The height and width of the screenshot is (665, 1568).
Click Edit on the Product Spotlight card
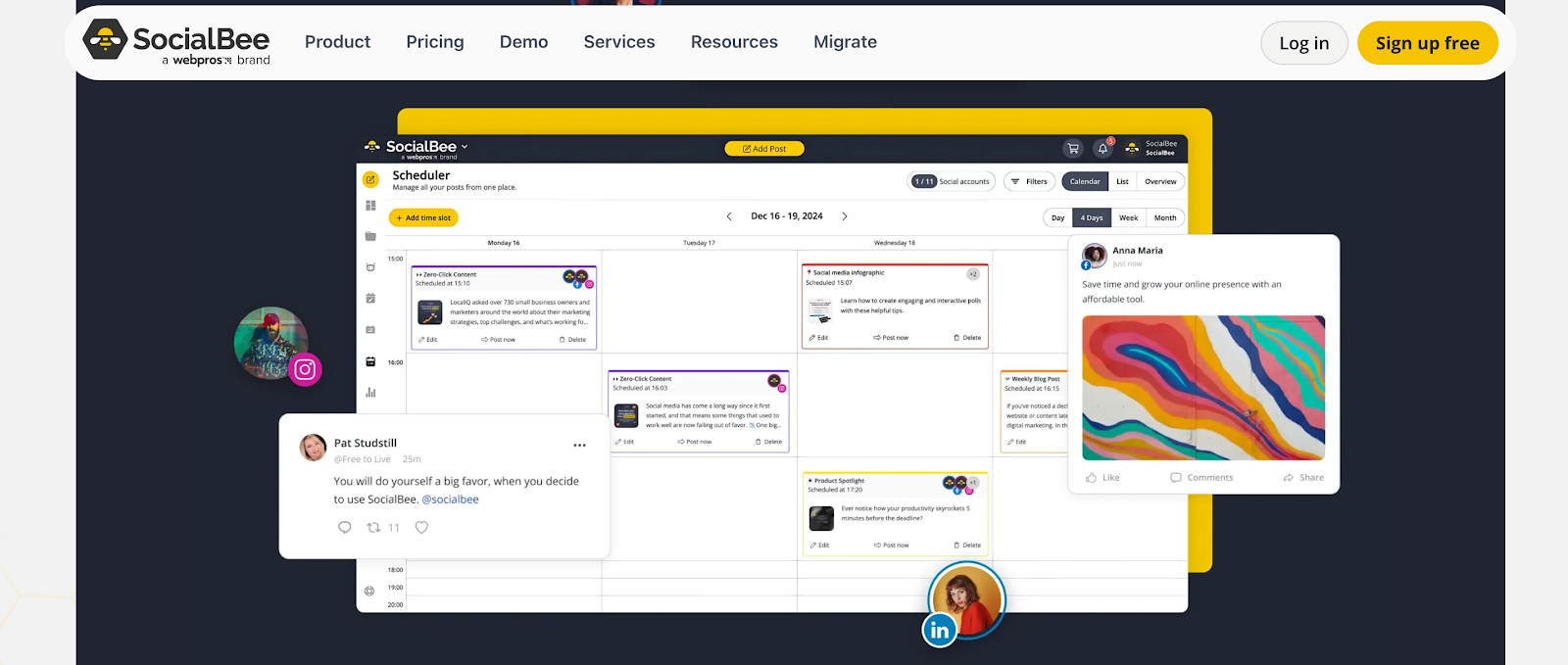819,546
